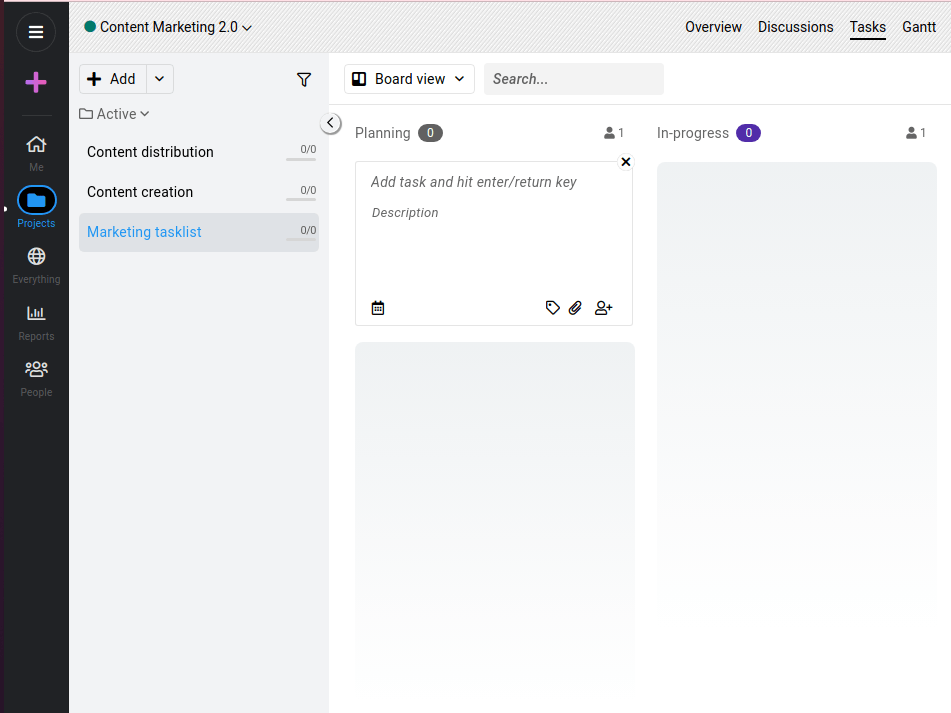The image size is (951, 713).
Task: Go to the Me home icon
Action: (36, 144)
